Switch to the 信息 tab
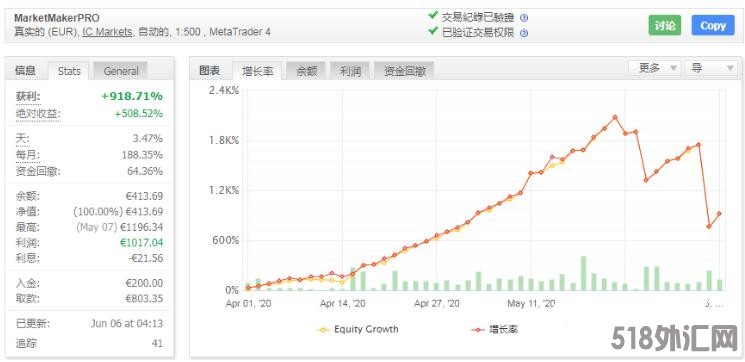This screenshot has height=362, width=745. [x=25, y=71]
